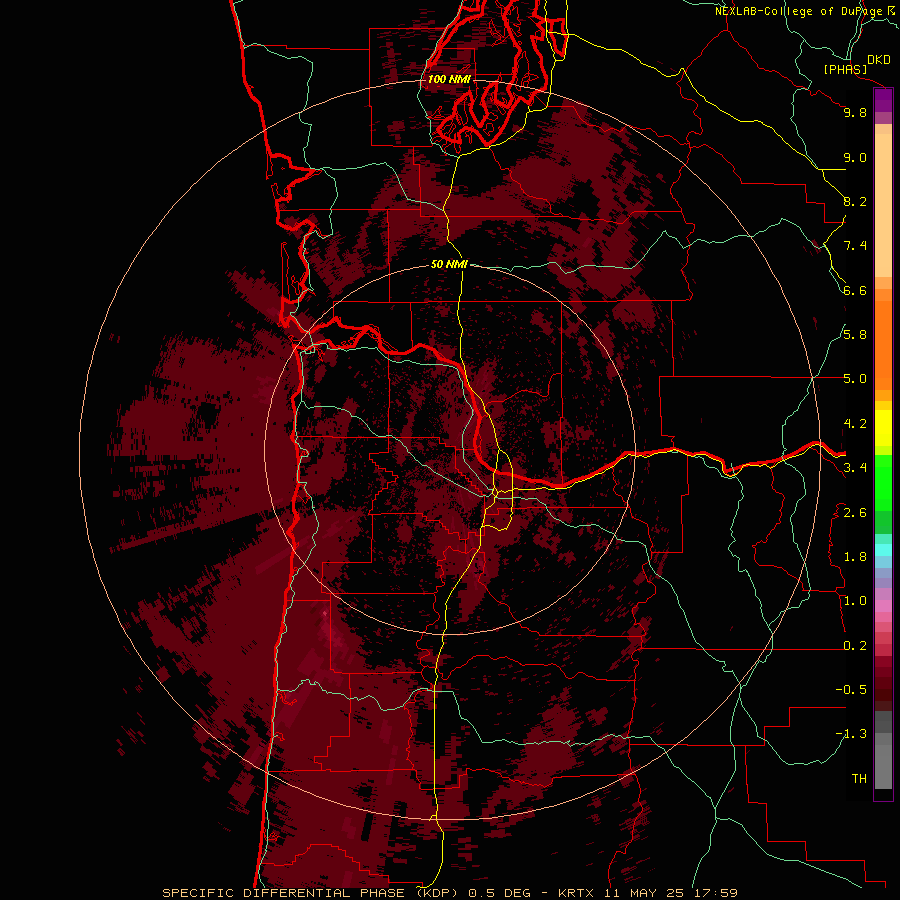Click the 'KRTX' station identifier in footer
This screenshot has width=900, height=900.
(577, 893)
